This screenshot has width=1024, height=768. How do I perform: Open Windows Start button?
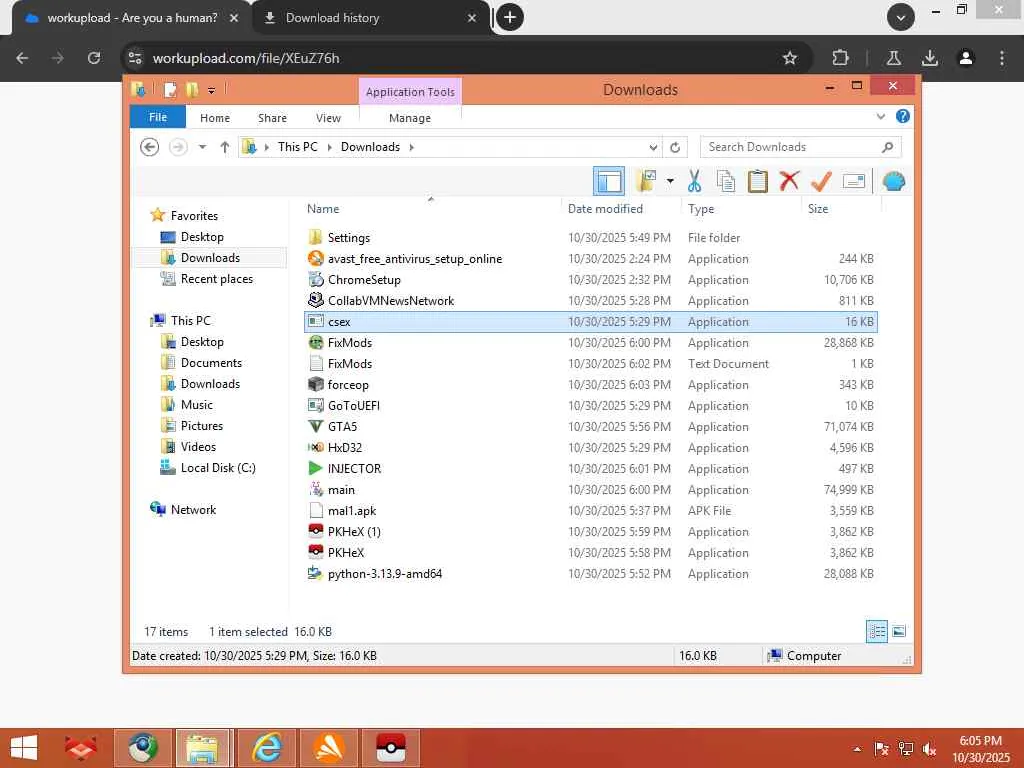24,748
